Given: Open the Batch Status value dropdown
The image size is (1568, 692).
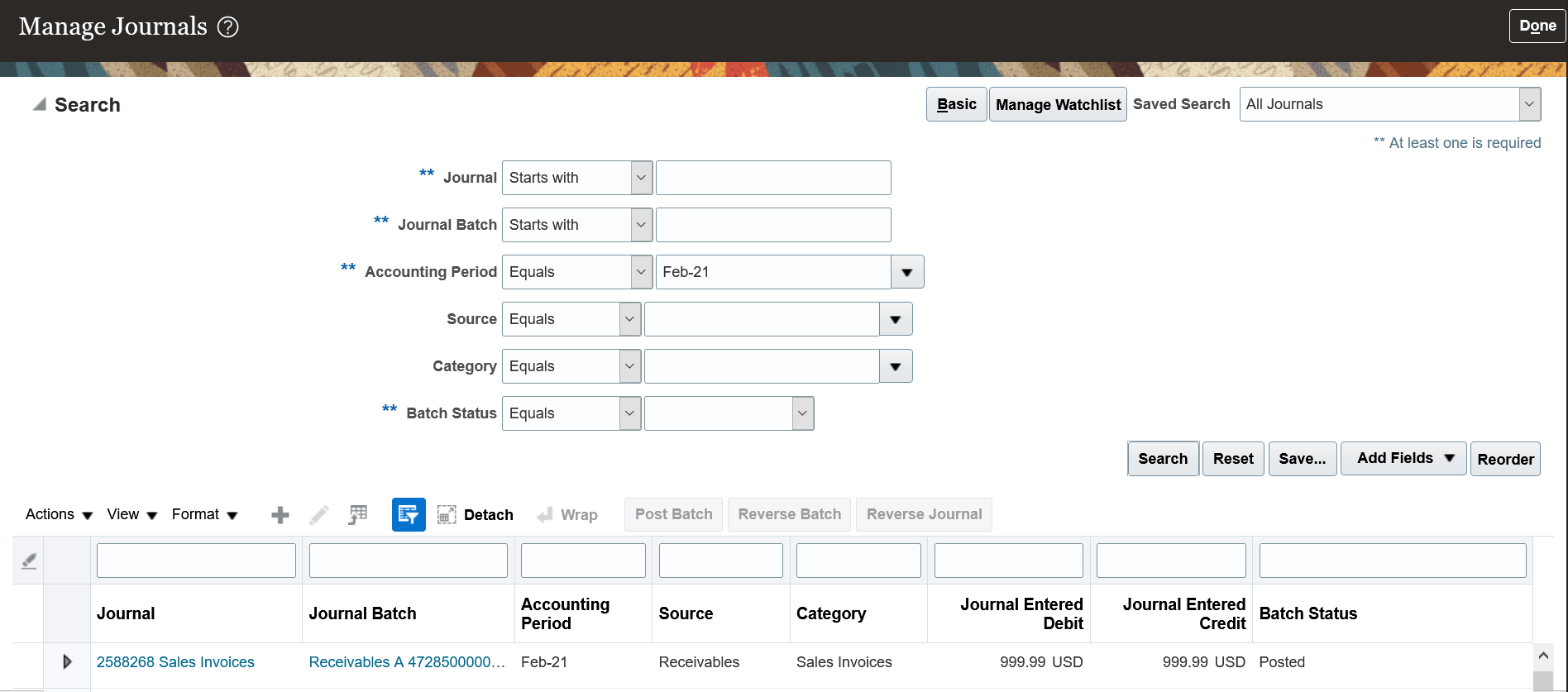Looking at the screenshot, I should tap(802, 413).
